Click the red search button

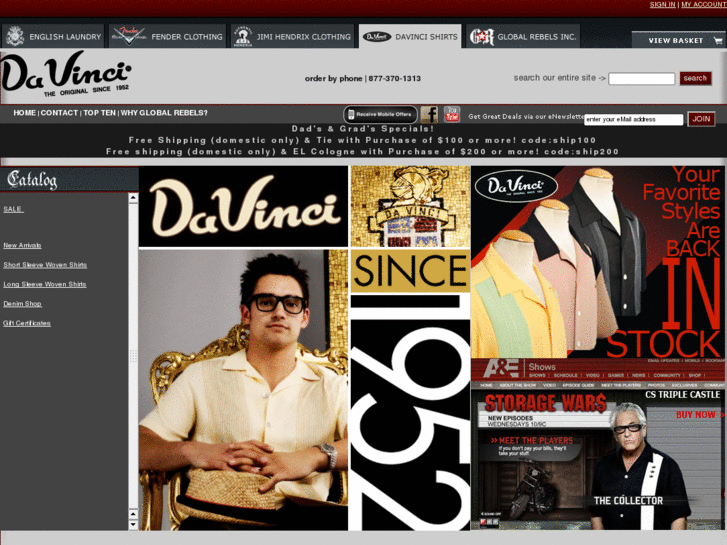click(695, 78)
